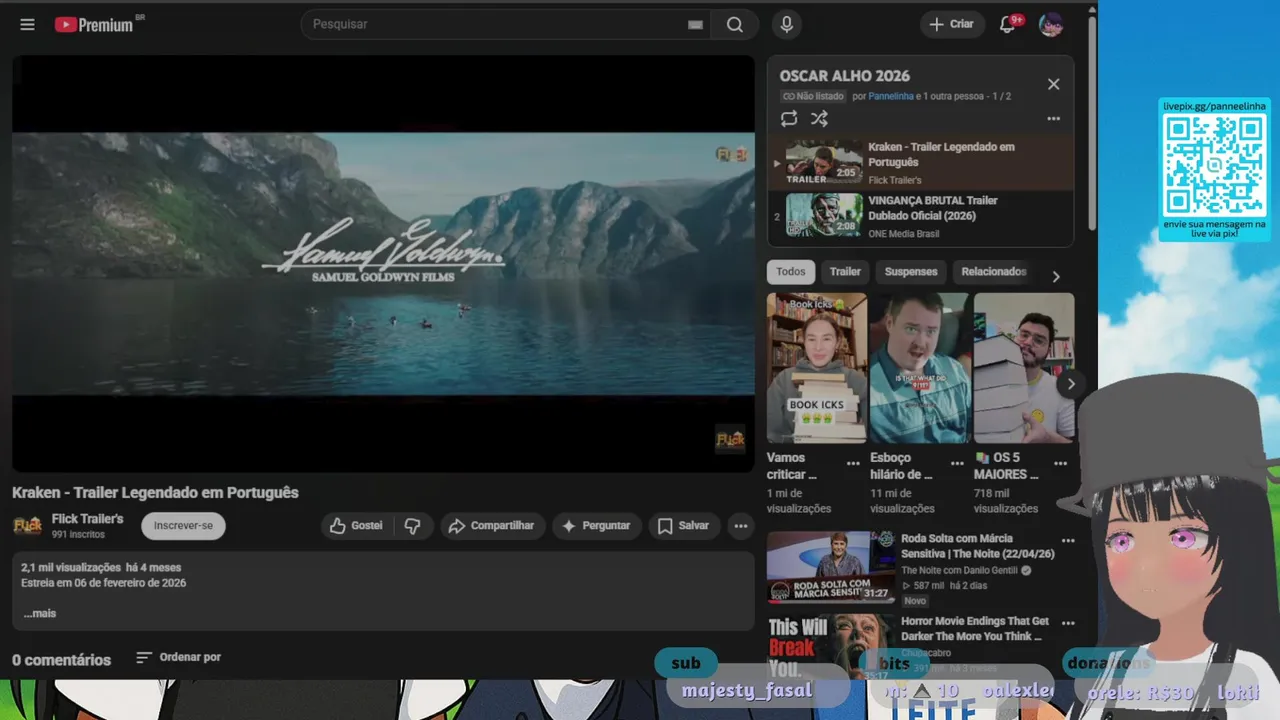Click the video player area
The image size is (1280, 720).
[383, 263]
